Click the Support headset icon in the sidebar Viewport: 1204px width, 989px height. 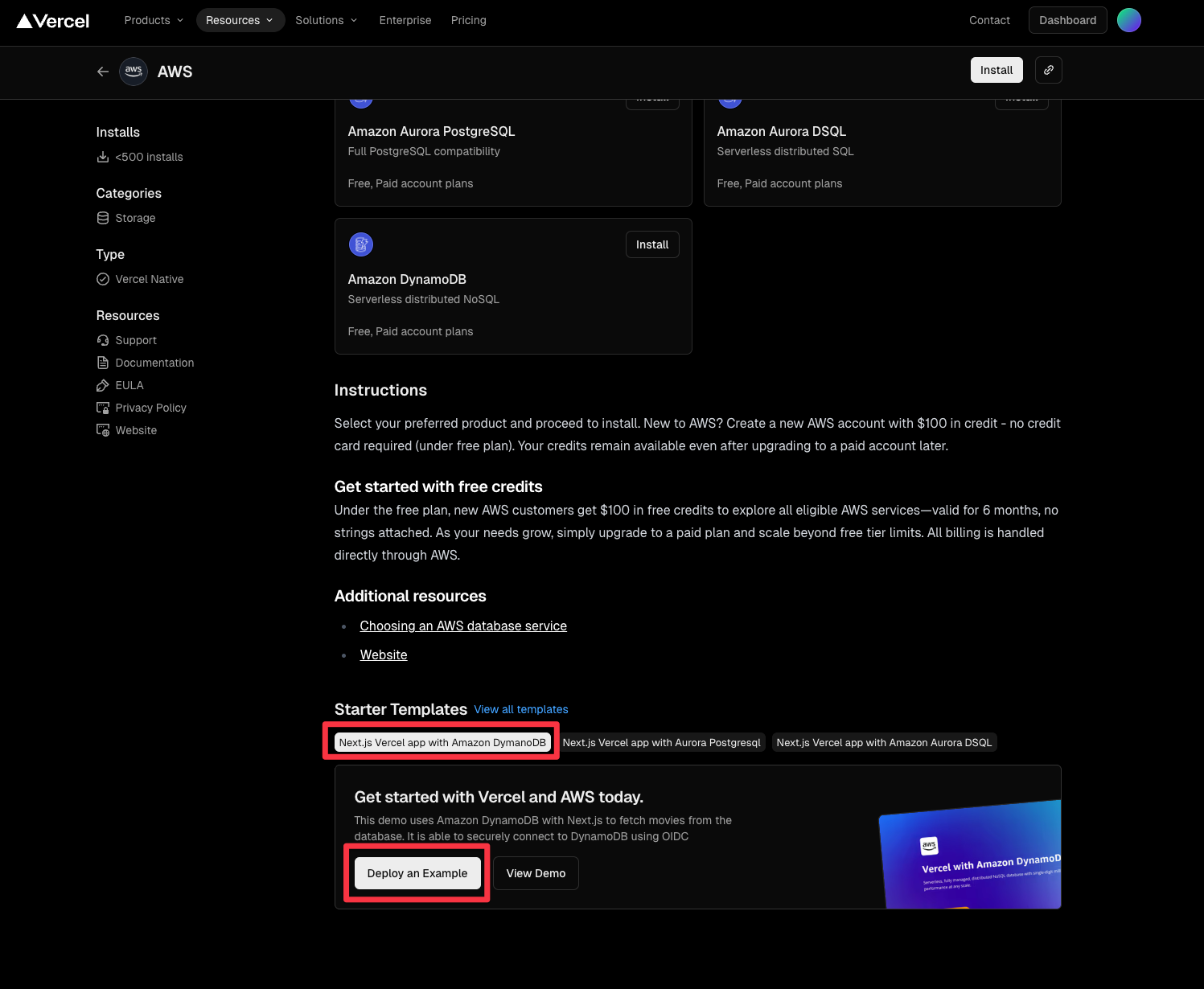pyautogui.click(x=103, y=340)
